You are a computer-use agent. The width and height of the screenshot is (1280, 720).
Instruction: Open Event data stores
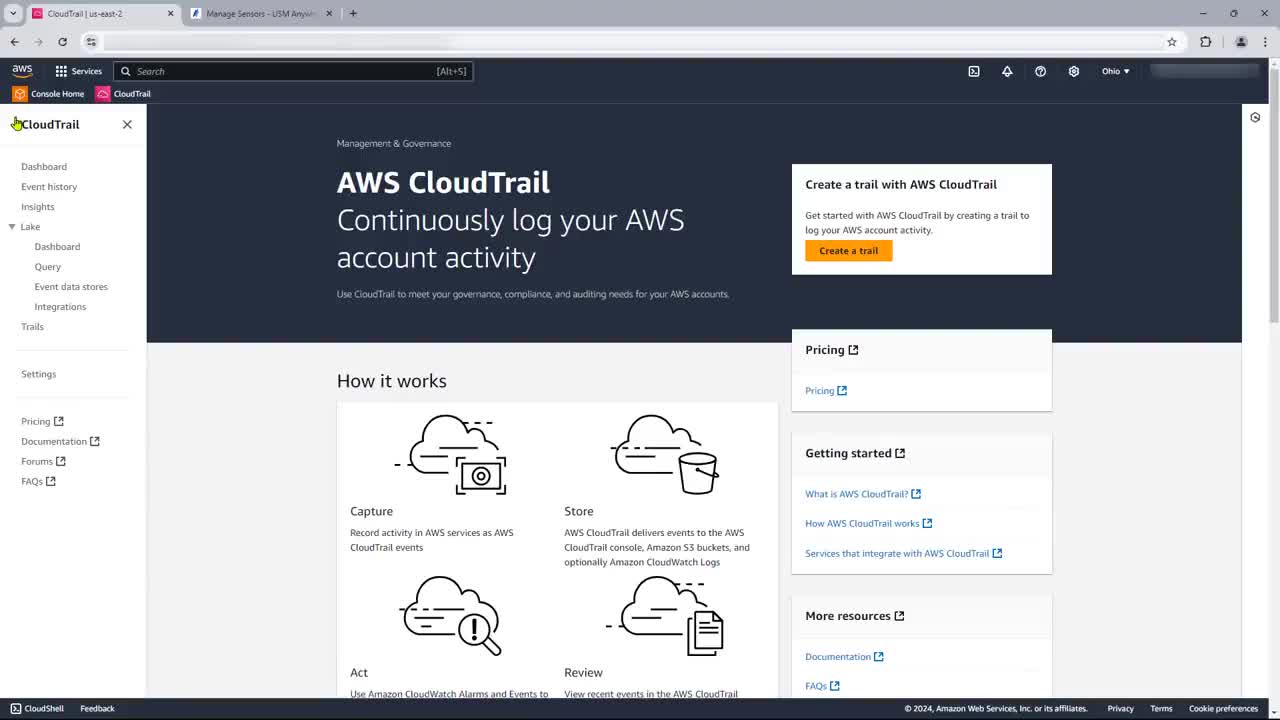coord(71,287)
